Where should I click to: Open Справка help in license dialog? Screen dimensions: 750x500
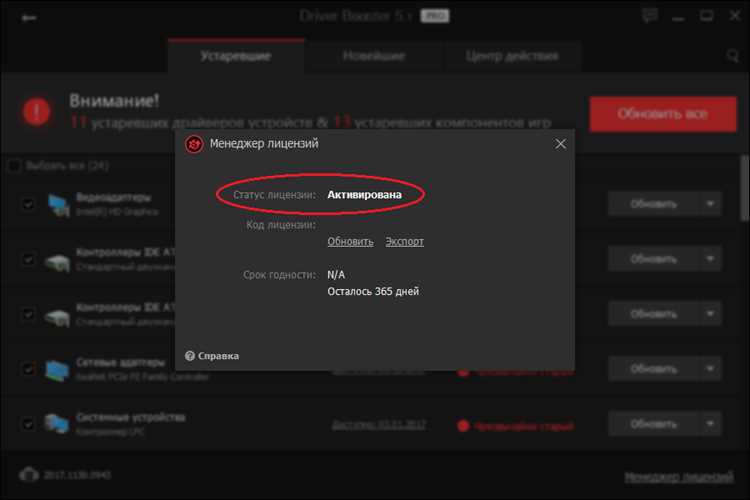(x=212, y=356)
